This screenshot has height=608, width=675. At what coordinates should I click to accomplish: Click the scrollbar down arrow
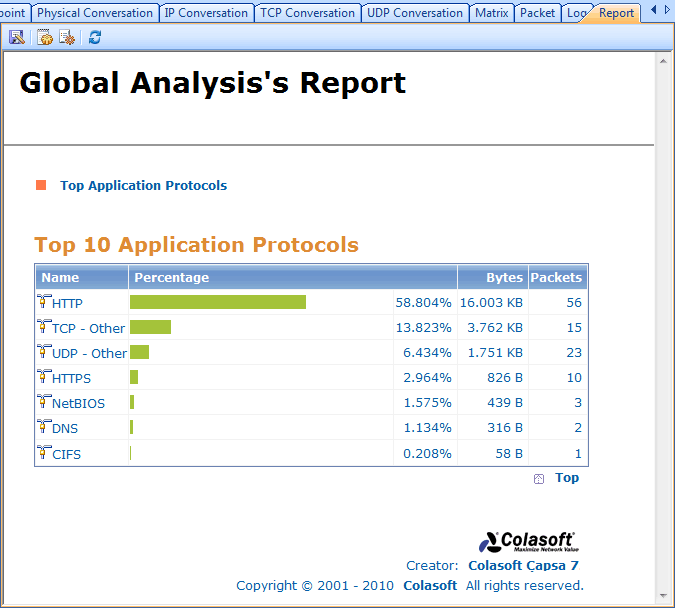click(663, 596)
